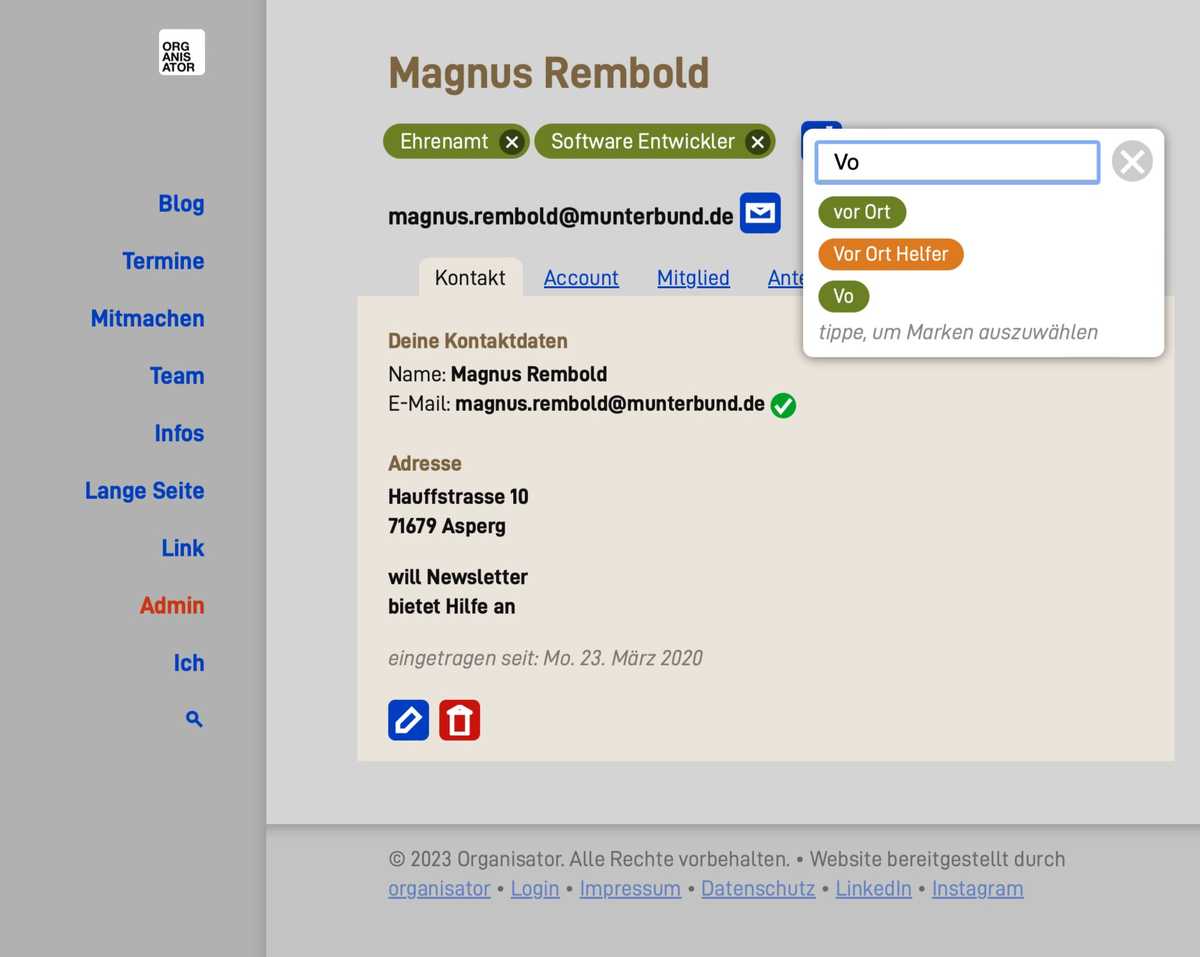This screenshot has width=1200, height=957.
Task: Delete contact with the red trash icon
Action: click(459, 720)
